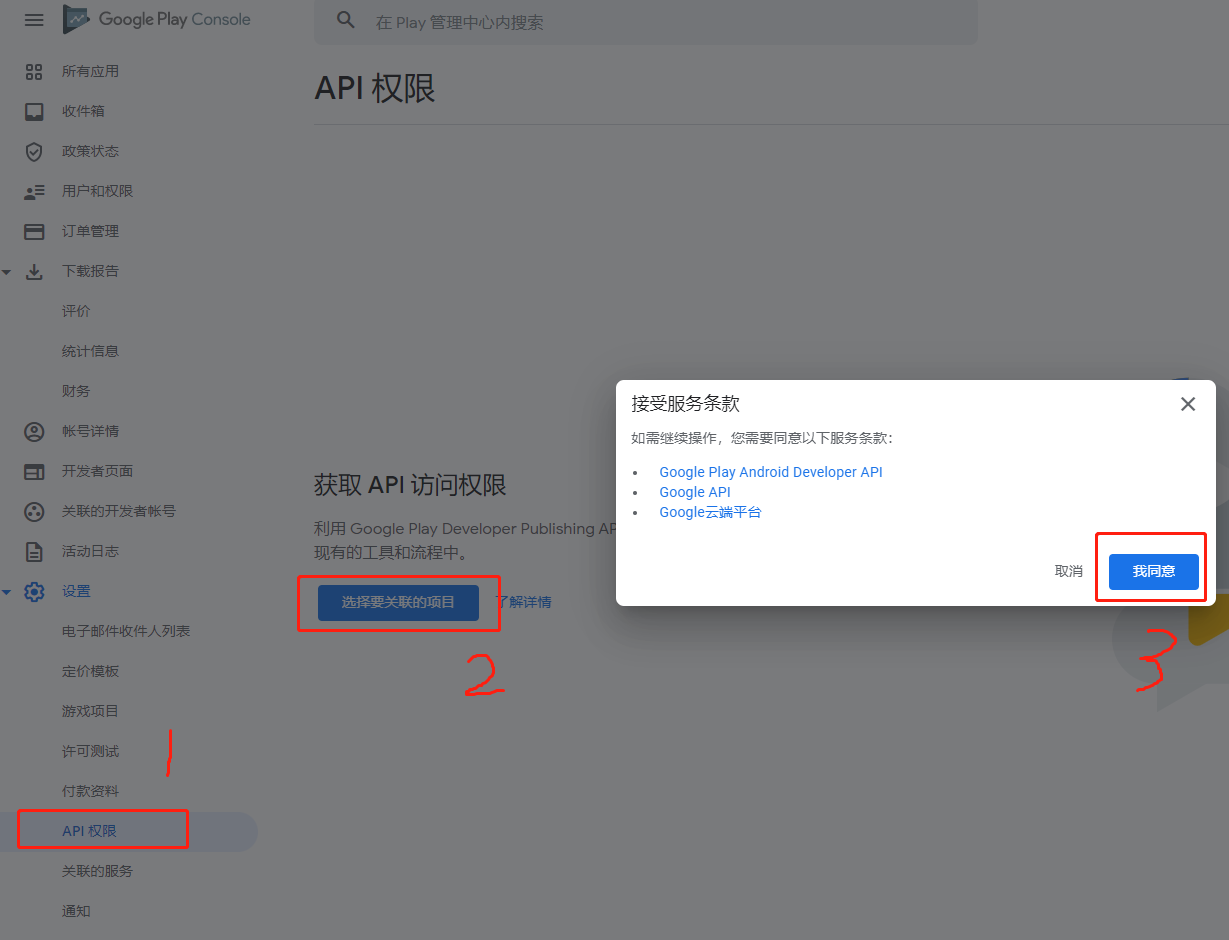
Task: Collapse the 设置 section in the sidebar
Action: [x=8, y=591]
